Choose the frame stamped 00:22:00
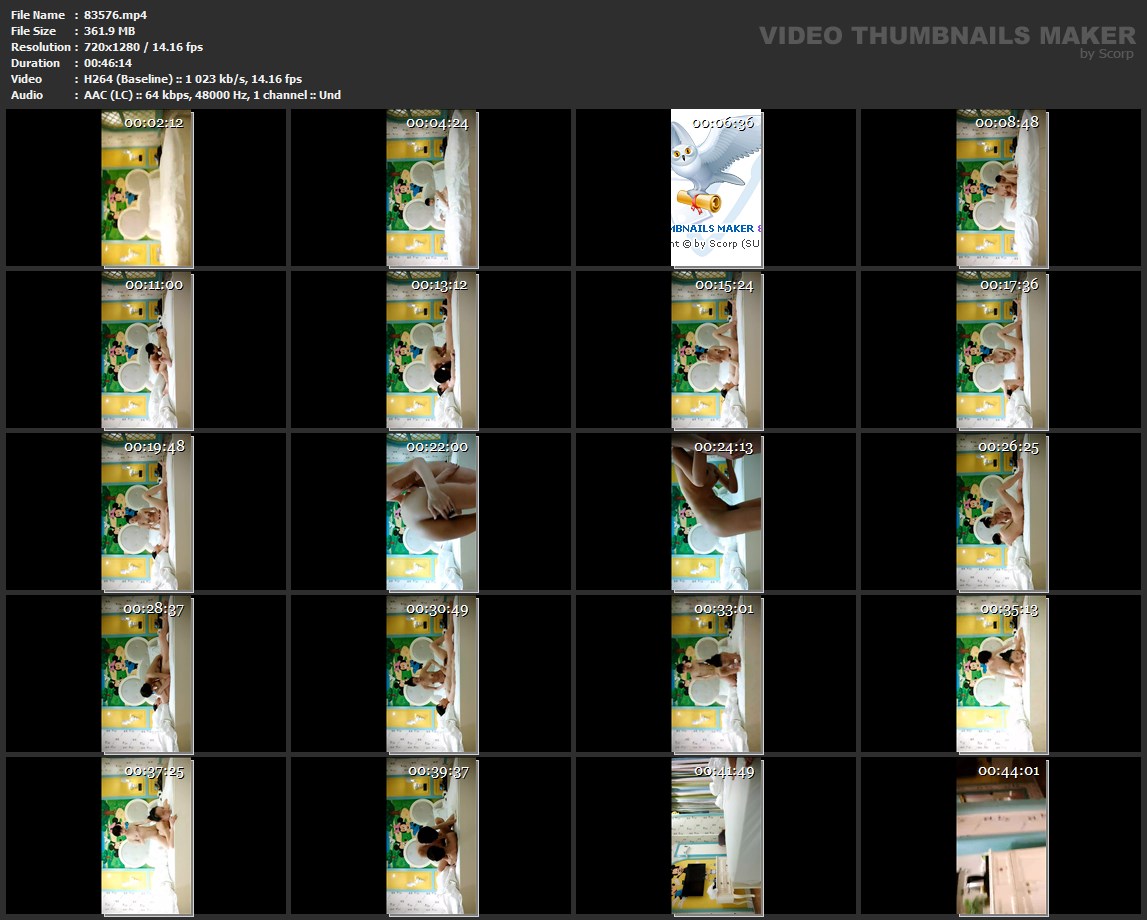Image resolution: width=1147 pixels, height=920 pixels. click(432, 512)
